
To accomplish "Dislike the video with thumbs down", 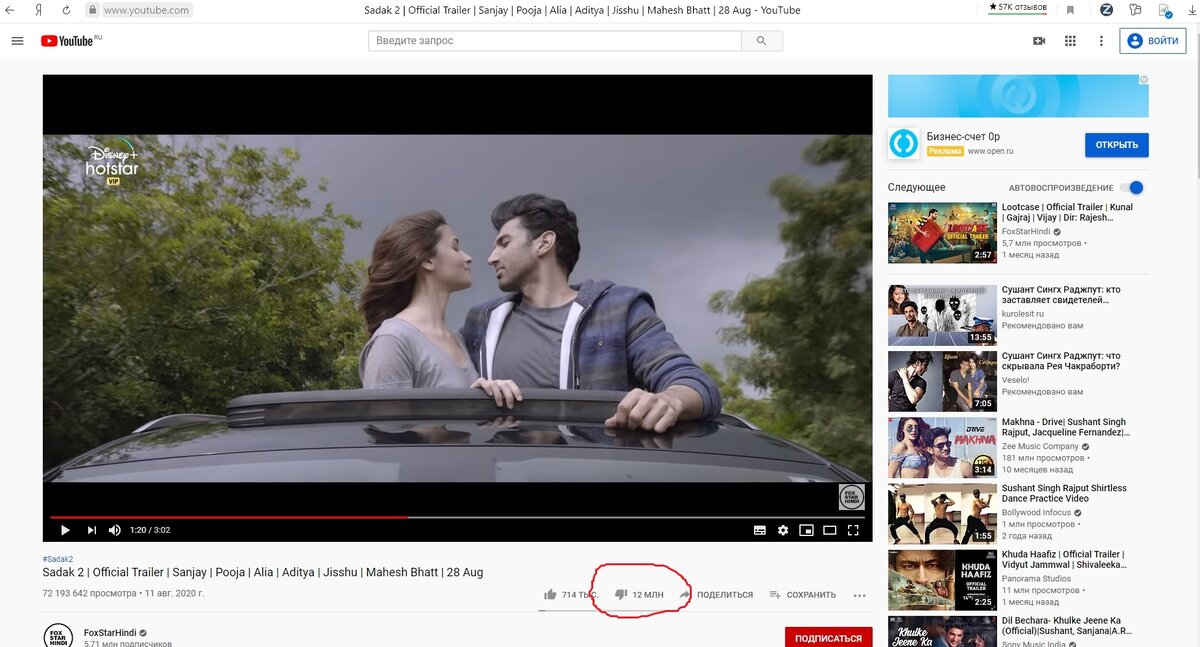I will [620, 594].
